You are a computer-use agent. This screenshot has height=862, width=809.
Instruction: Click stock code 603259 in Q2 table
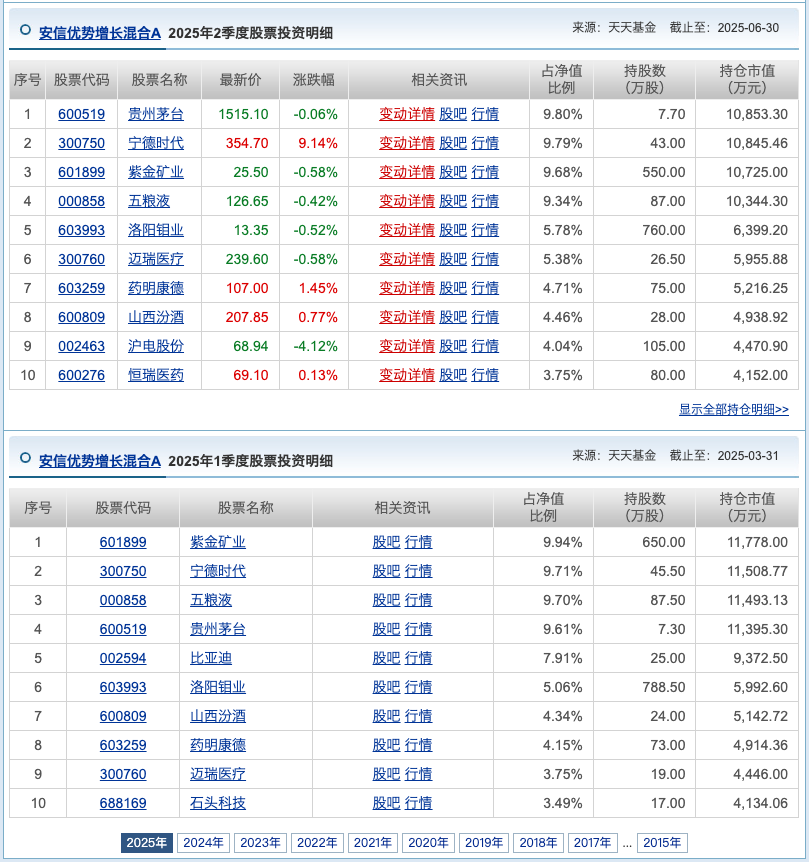(81, 289)
